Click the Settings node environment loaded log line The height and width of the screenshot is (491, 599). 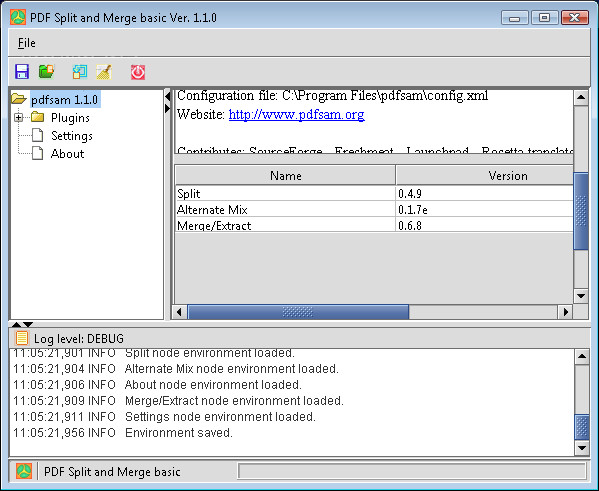(x=164, y=416)
